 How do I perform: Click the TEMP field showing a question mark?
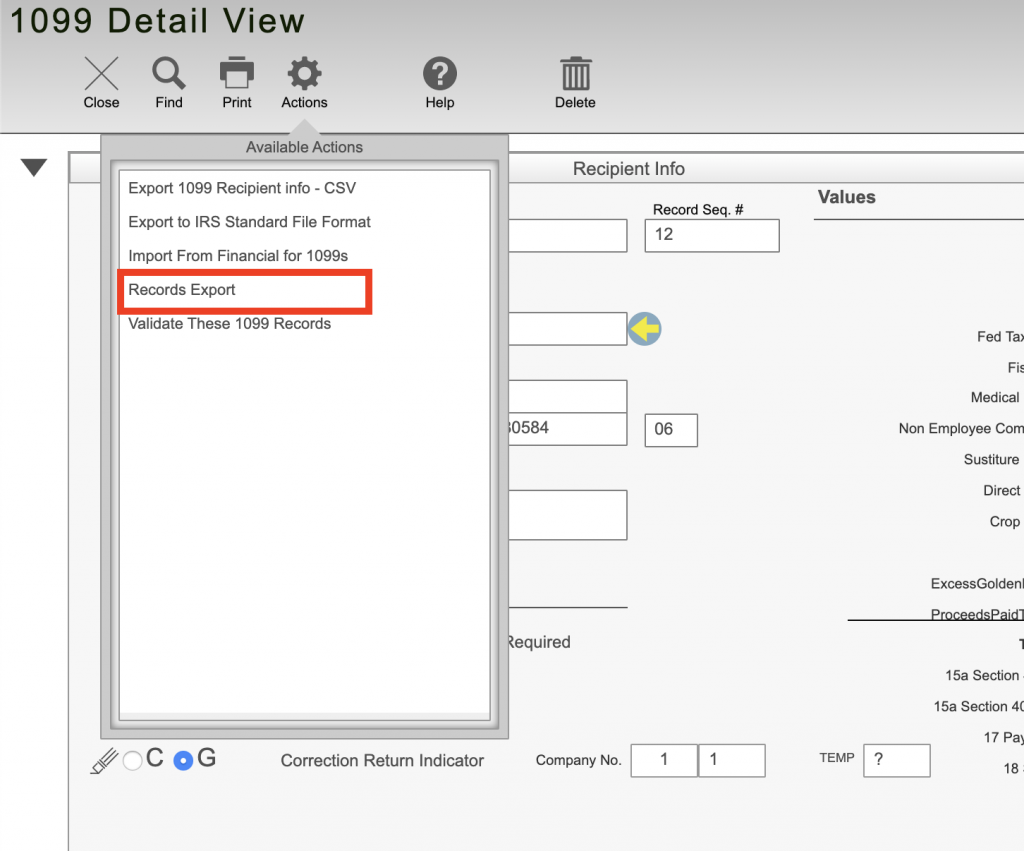click(896, 760)
